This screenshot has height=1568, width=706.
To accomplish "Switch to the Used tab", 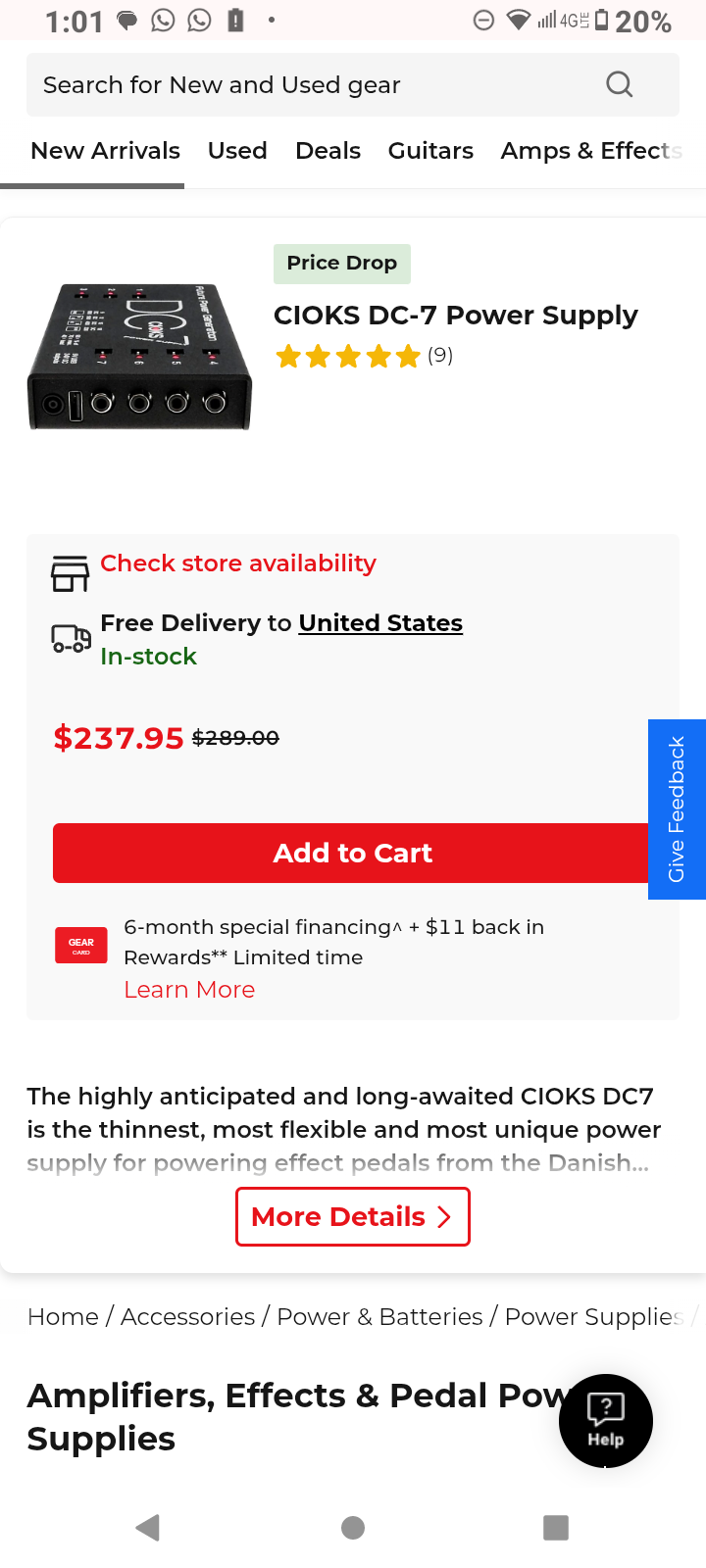I will (237, 151).
